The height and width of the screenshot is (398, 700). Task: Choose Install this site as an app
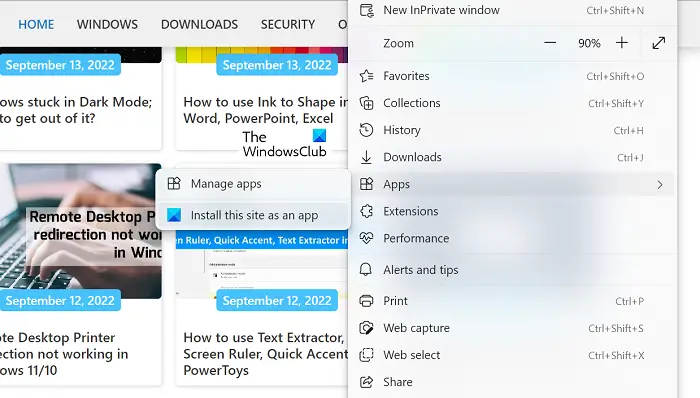click(x=253, y=215)
